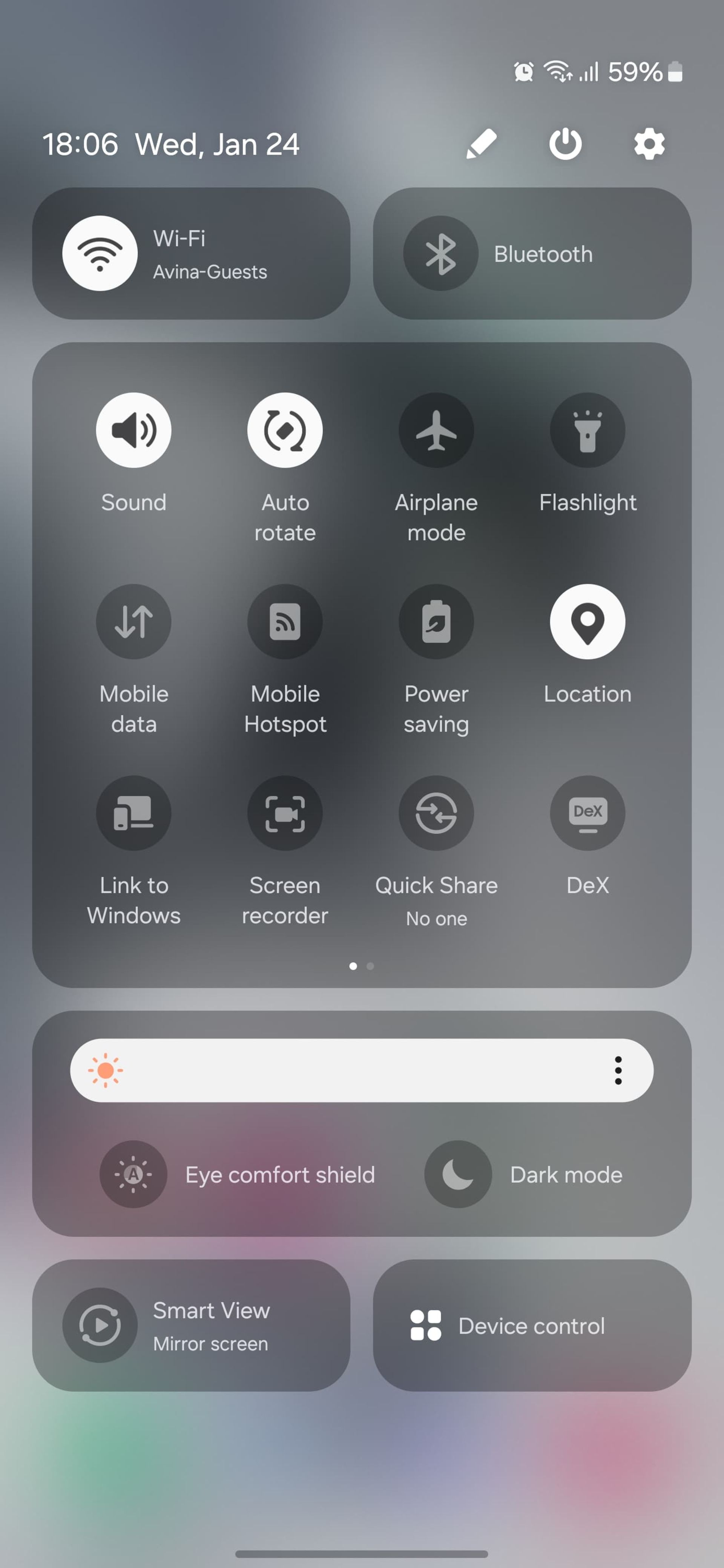724x1568 pixels.
Task: Tap Mobile data icon toggle
Action: (134, 622)
